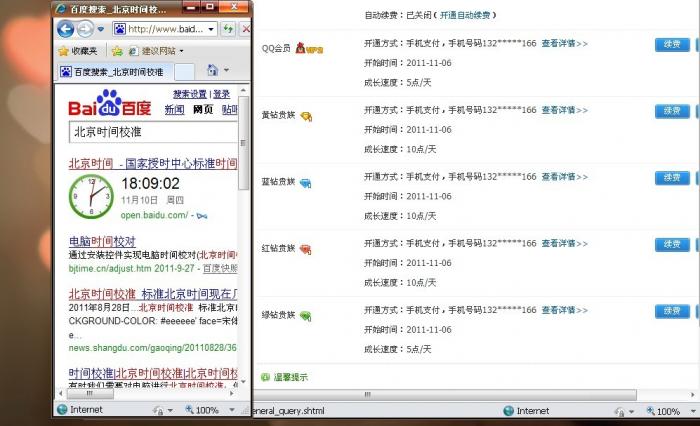Expand the Home button dropdown arrow

[x=226, y=70]
